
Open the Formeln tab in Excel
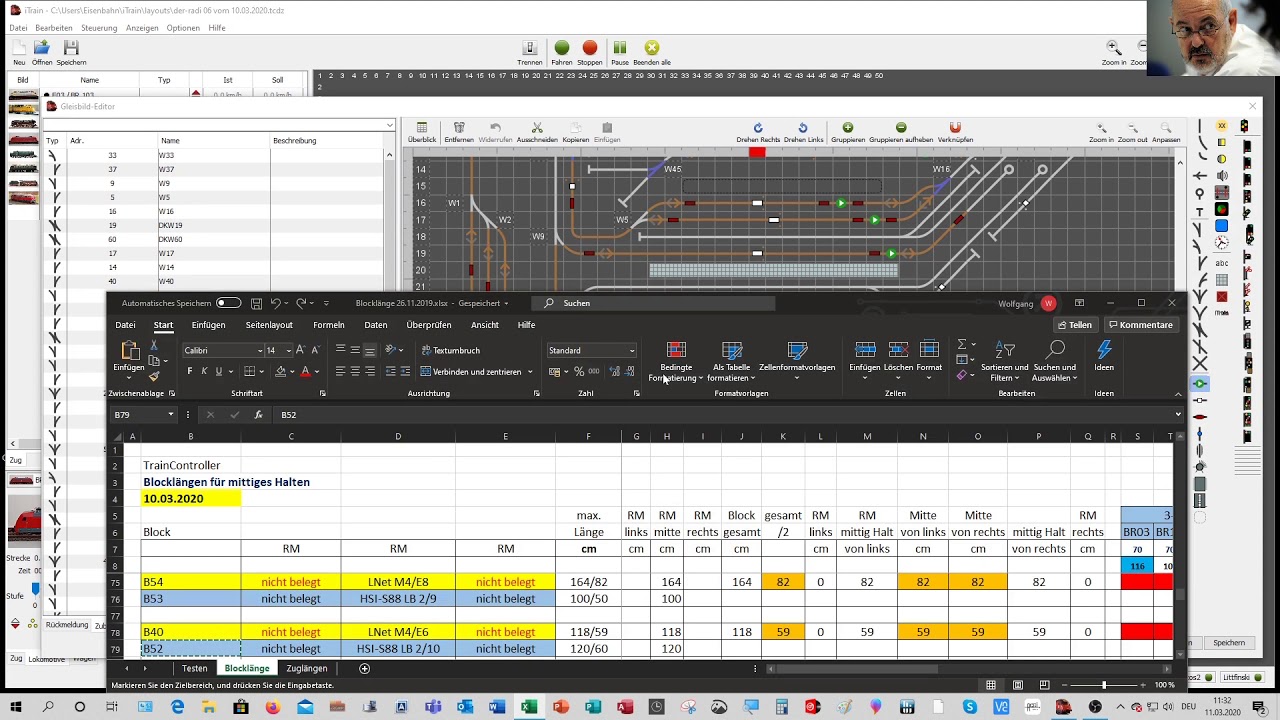[x=329, y=325]
